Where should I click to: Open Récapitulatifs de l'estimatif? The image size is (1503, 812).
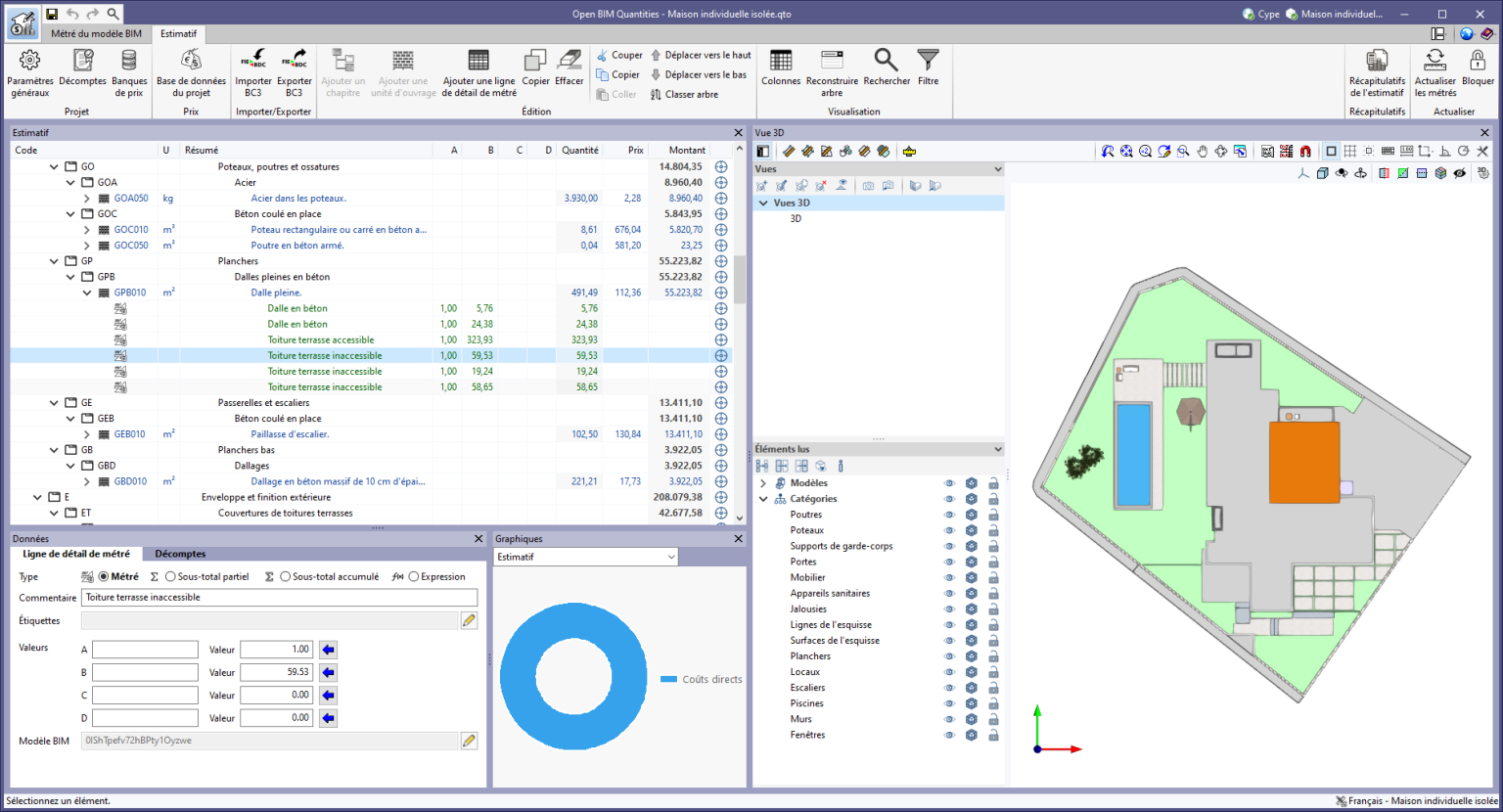1377,72
